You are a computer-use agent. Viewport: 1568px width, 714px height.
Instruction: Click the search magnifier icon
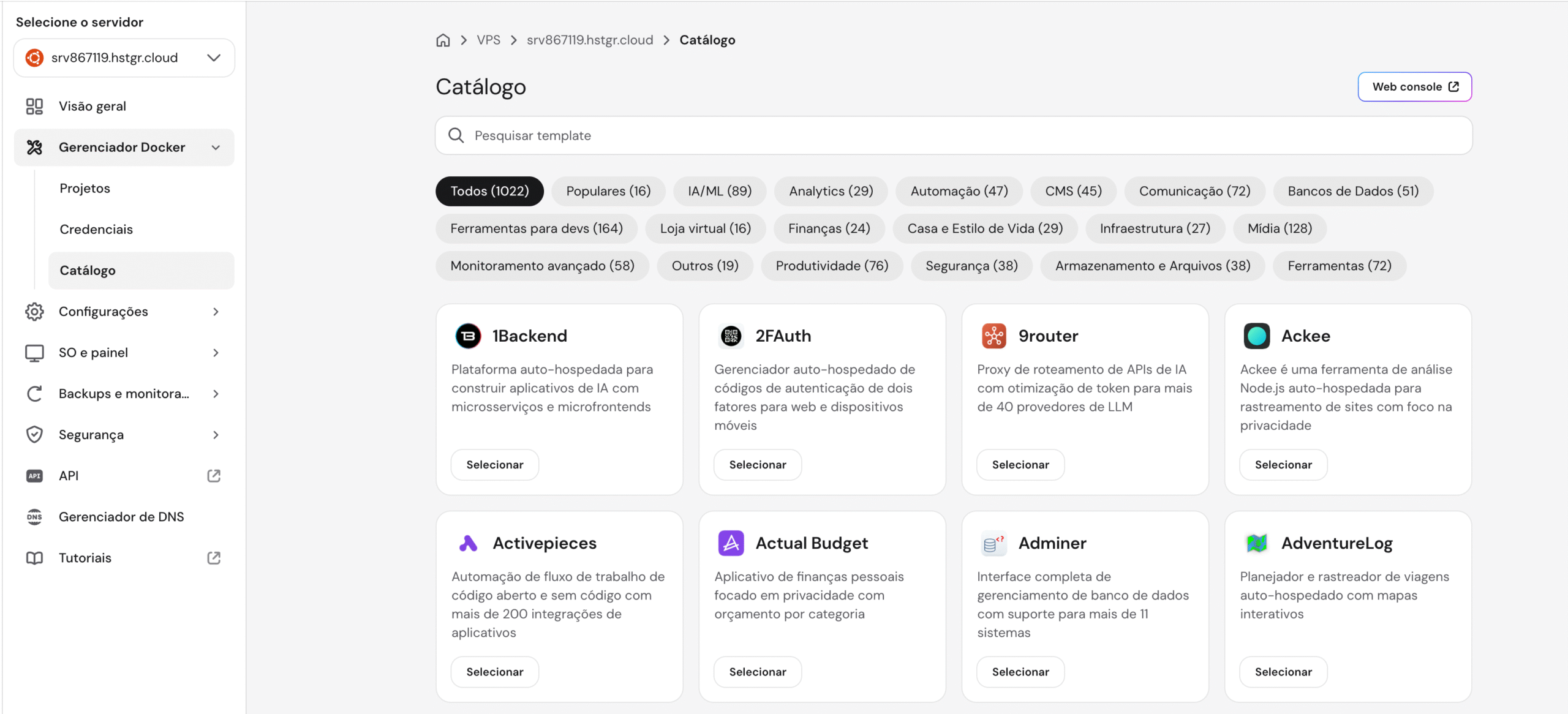pos(456,135)
